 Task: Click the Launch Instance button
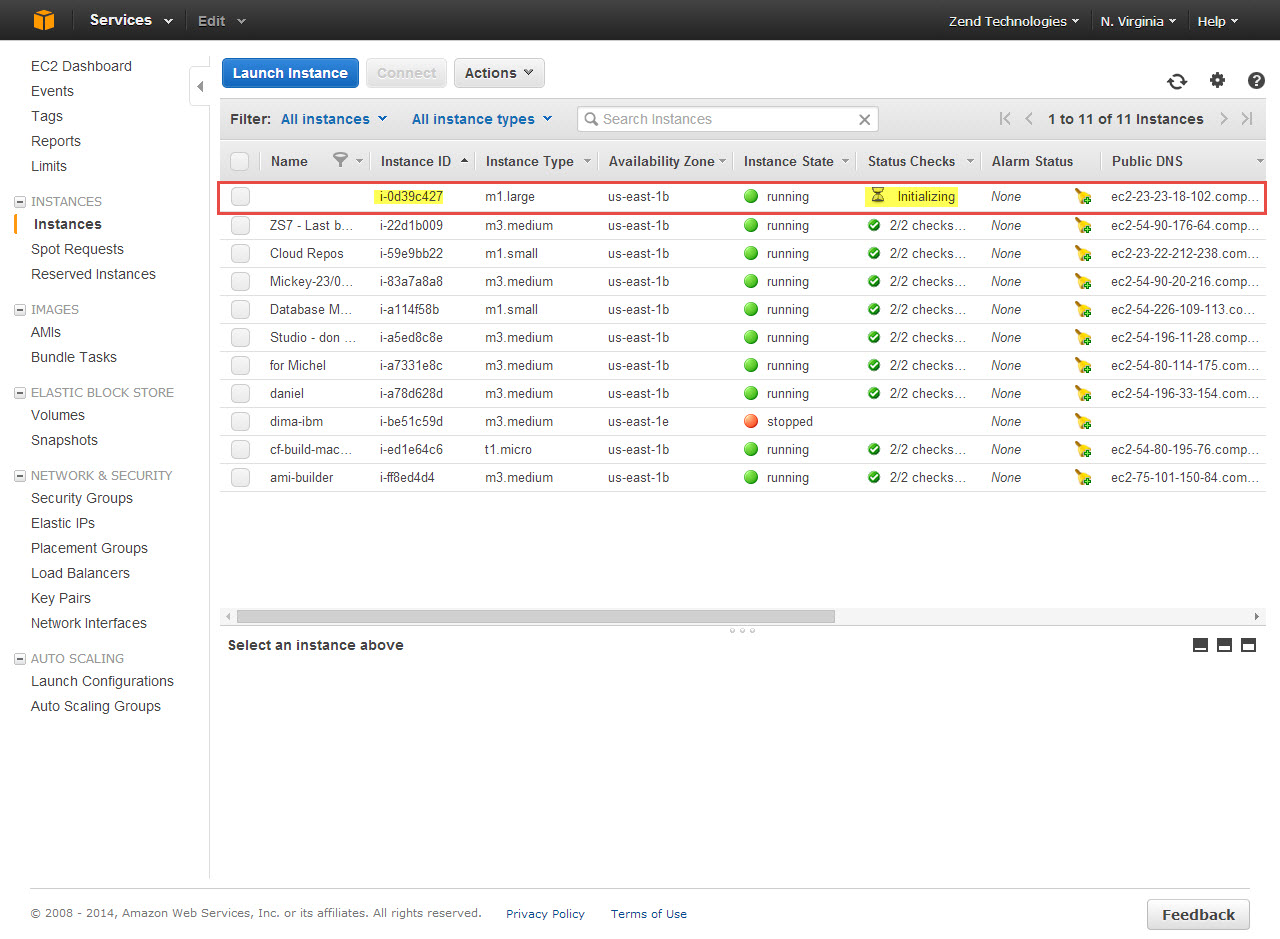(290, 72)
